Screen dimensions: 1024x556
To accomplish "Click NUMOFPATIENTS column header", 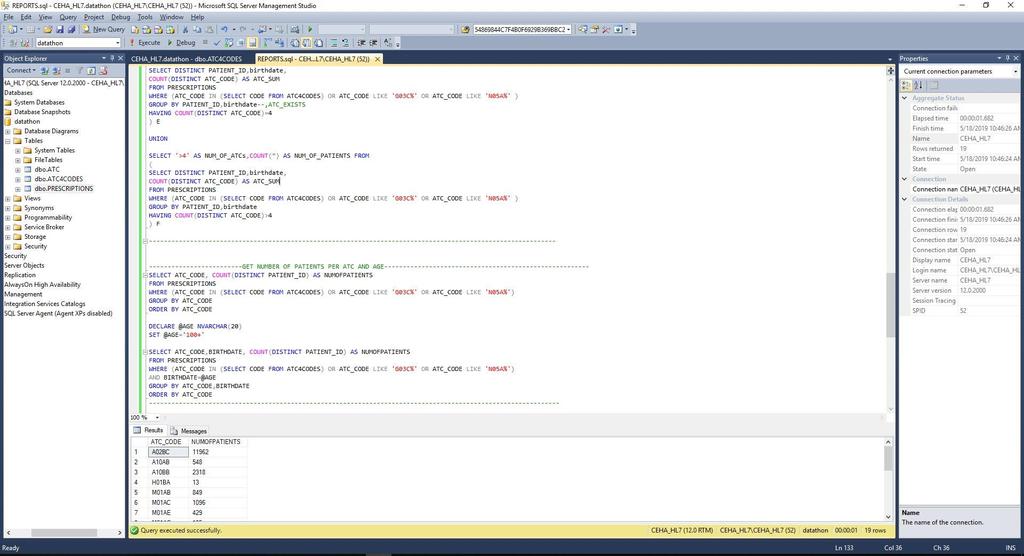I will coord(216,442).
